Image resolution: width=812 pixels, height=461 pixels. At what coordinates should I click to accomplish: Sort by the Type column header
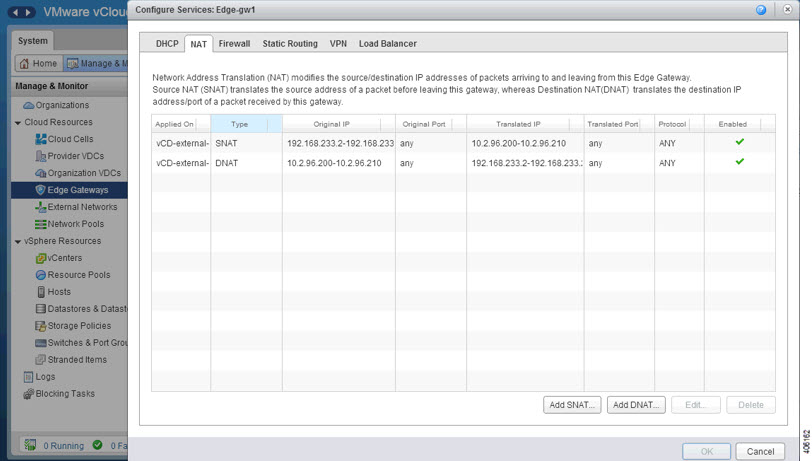246,124
